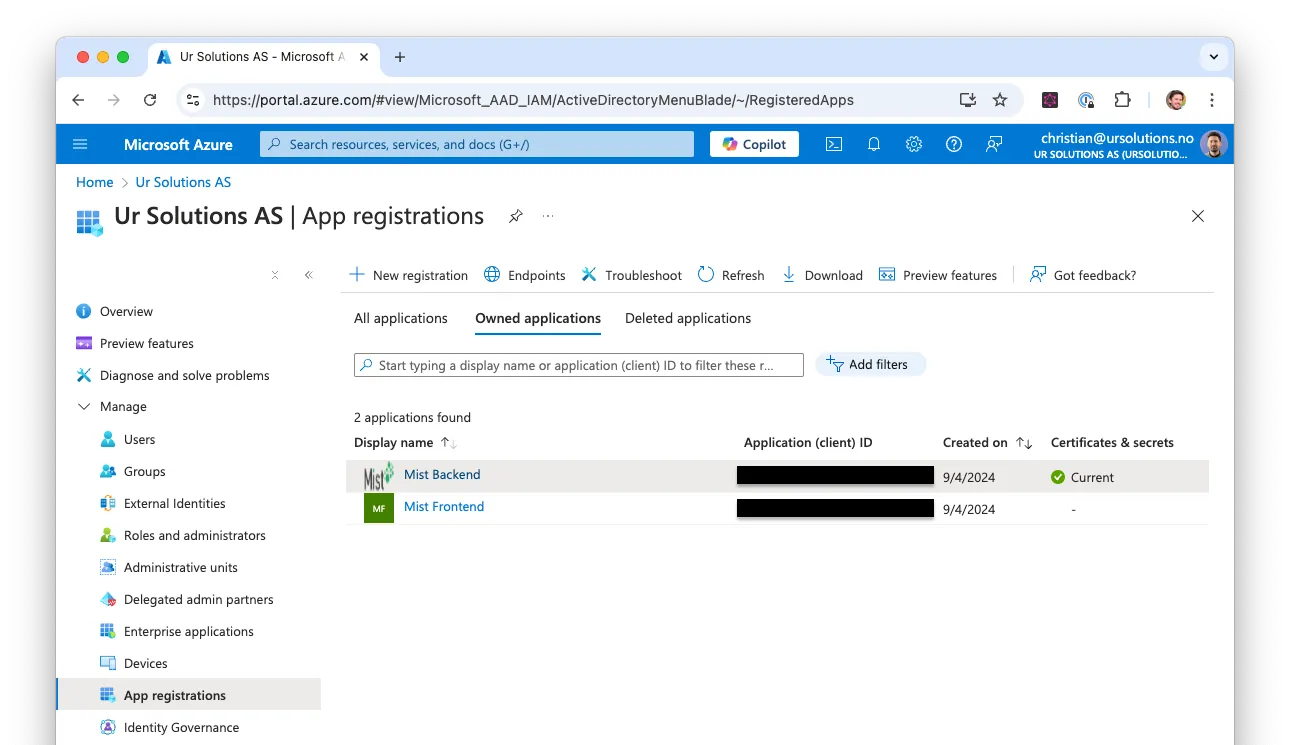Screen dimensions: 1290x745
Task: Open Delegated admin partners
Action: [x=189, y=599]
